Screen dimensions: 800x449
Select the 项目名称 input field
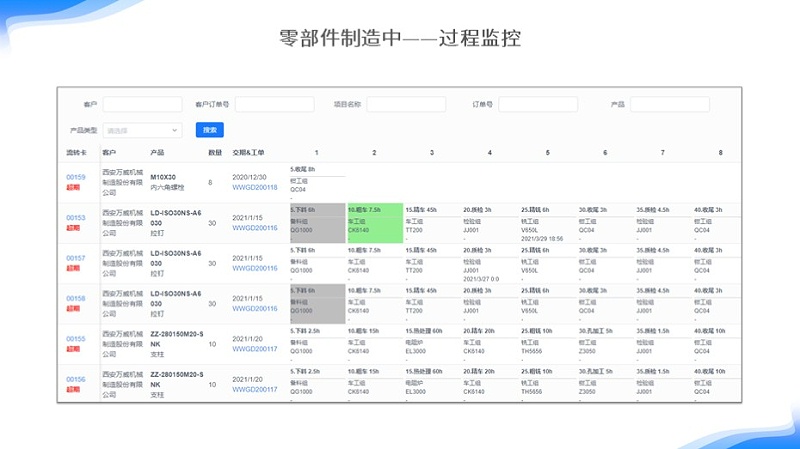click(406, 104)
